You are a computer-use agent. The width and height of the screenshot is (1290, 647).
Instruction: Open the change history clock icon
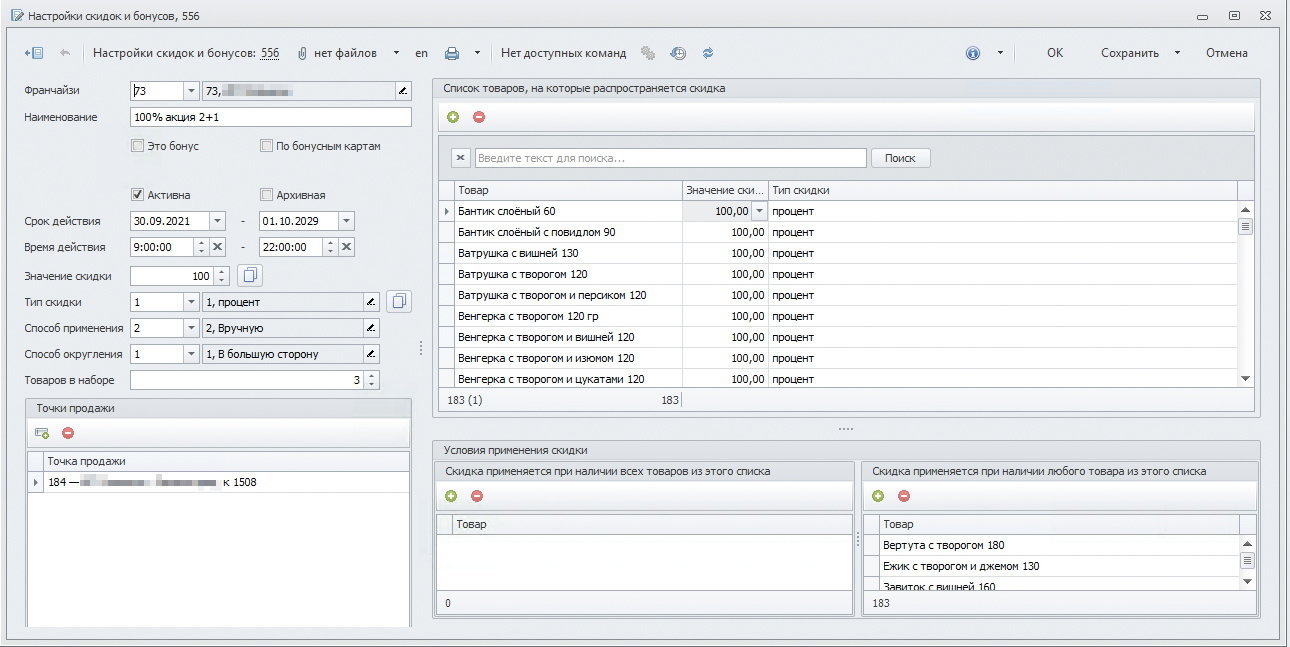[x=678, y=53]
